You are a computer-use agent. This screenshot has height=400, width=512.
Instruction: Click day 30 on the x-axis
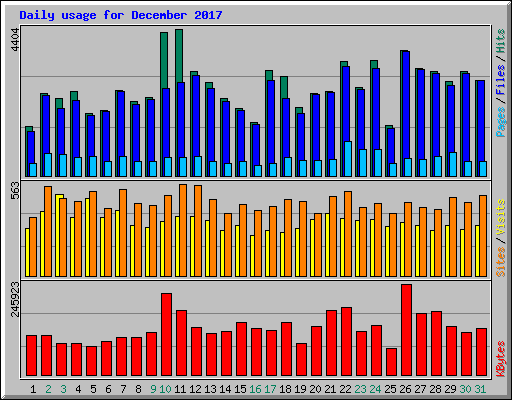[x=465, y=389]
